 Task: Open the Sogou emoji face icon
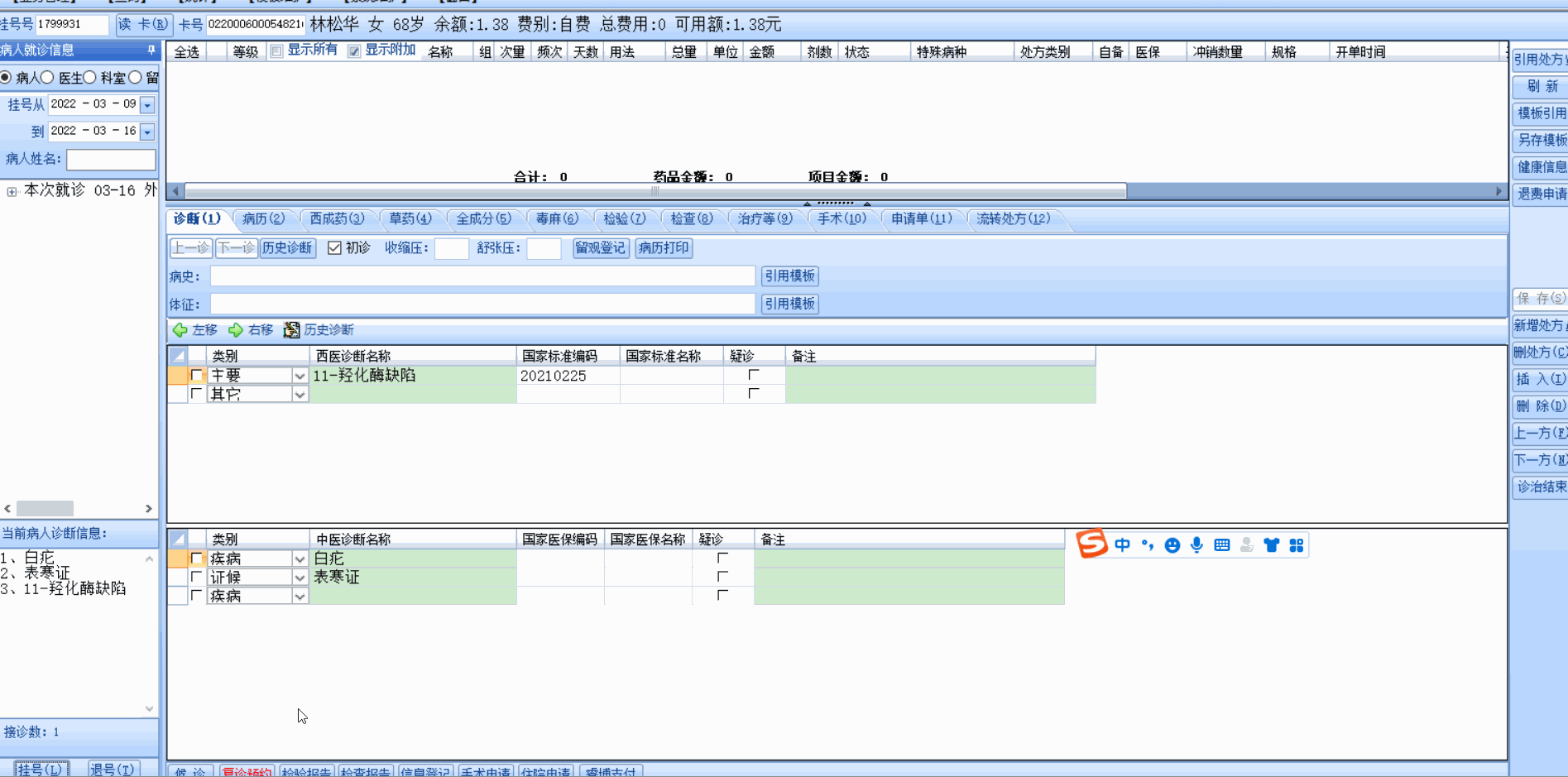click(x=1172, y=544)
